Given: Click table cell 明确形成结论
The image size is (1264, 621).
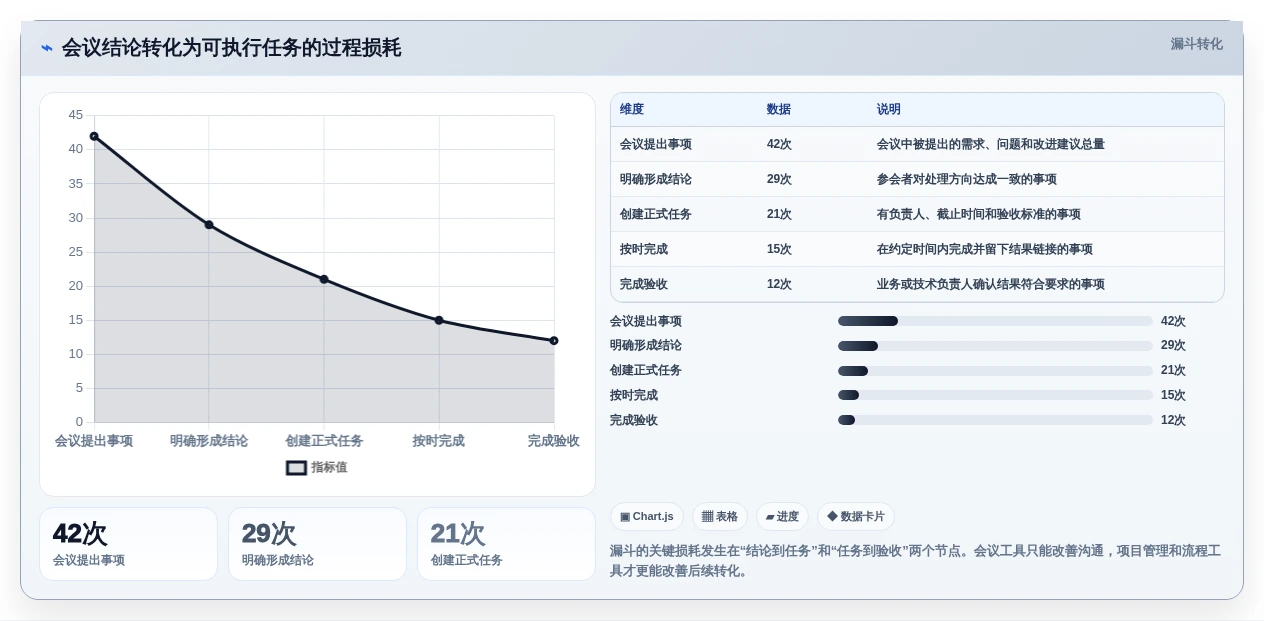Looking at the screenshot, I should pos(656,179).
